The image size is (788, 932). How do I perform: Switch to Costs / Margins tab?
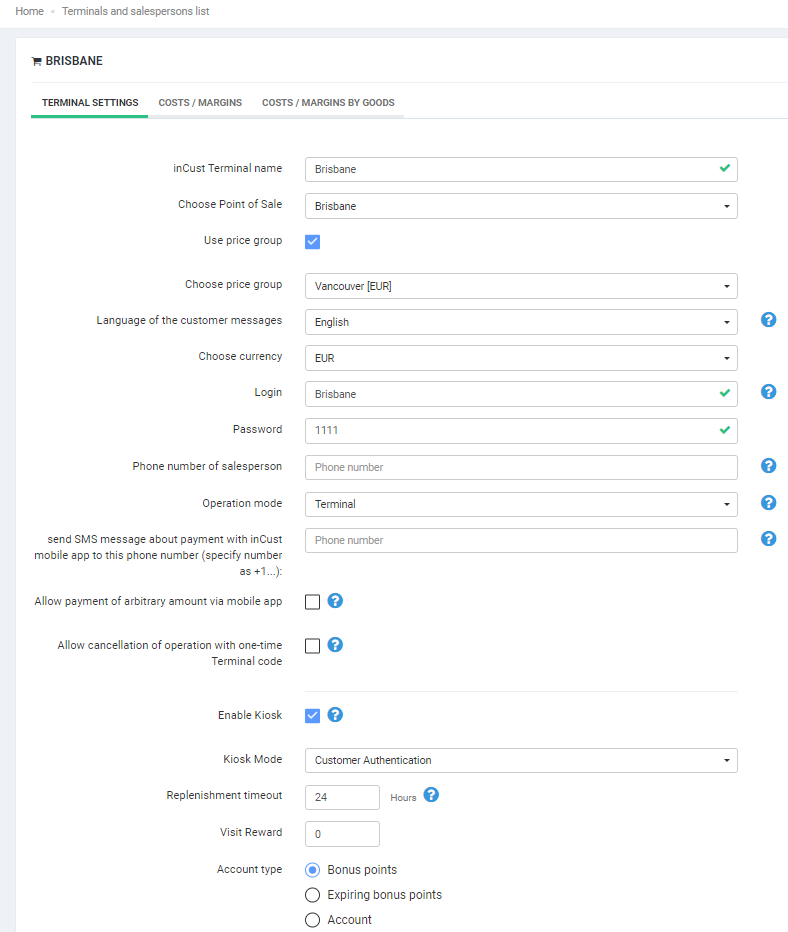pyautogui.click(x=200, y=103)
